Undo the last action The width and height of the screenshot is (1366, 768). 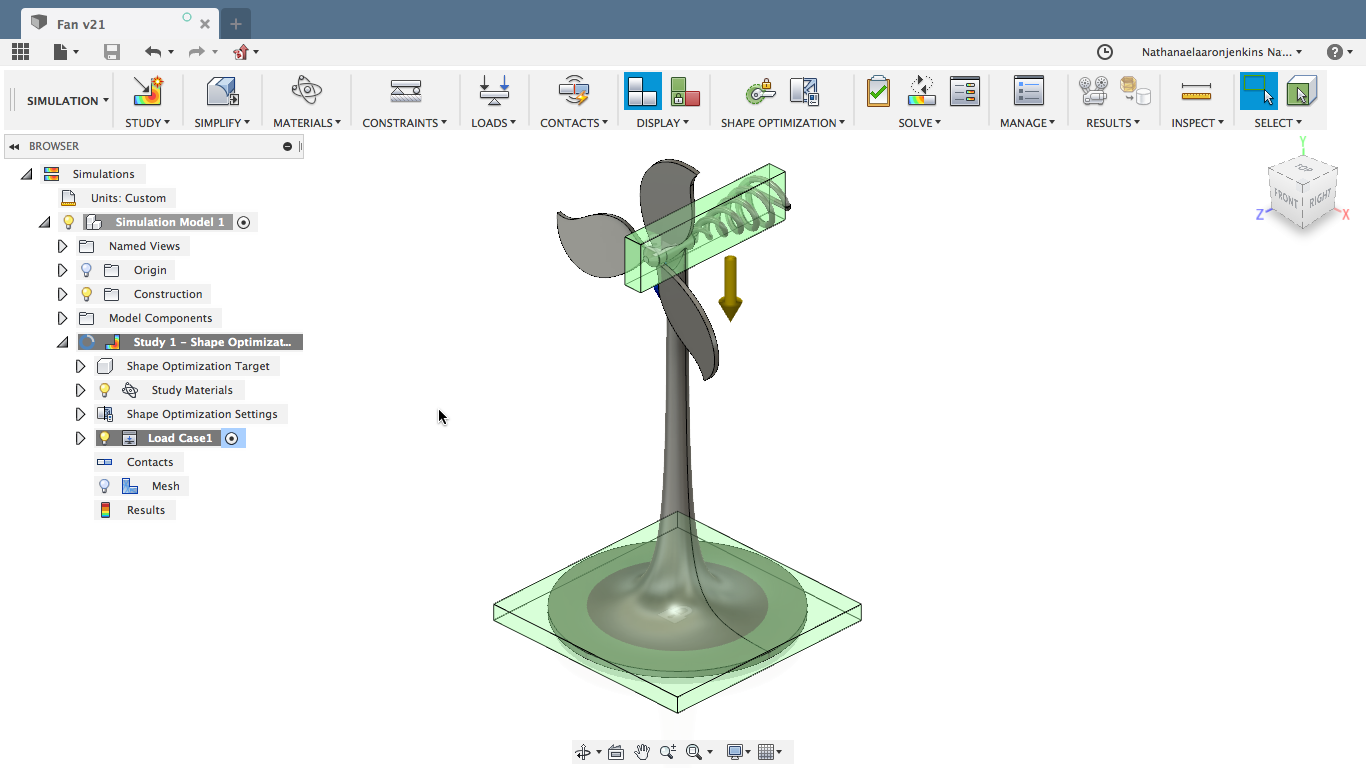click(x=153, y=52)
